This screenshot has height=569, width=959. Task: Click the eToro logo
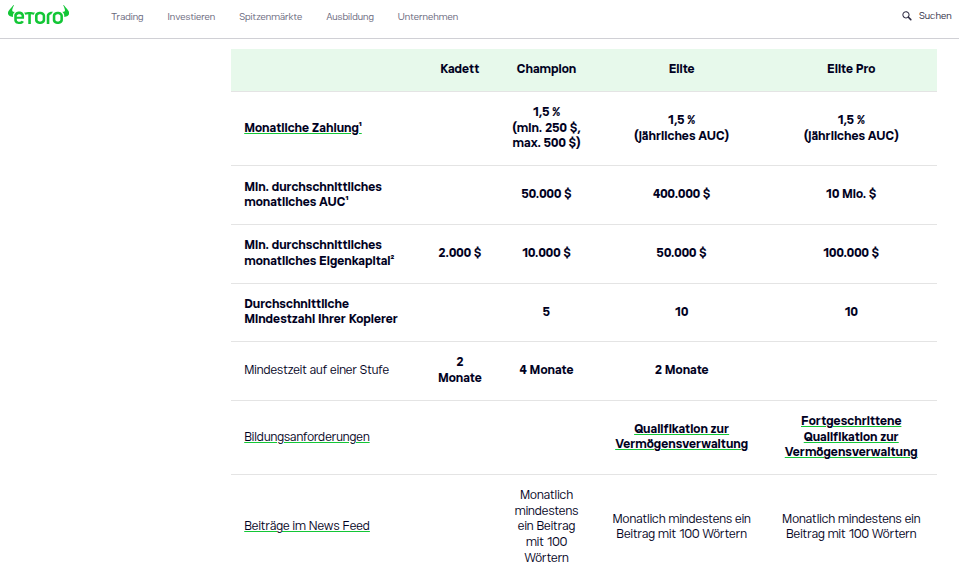(x=39, y=15)
